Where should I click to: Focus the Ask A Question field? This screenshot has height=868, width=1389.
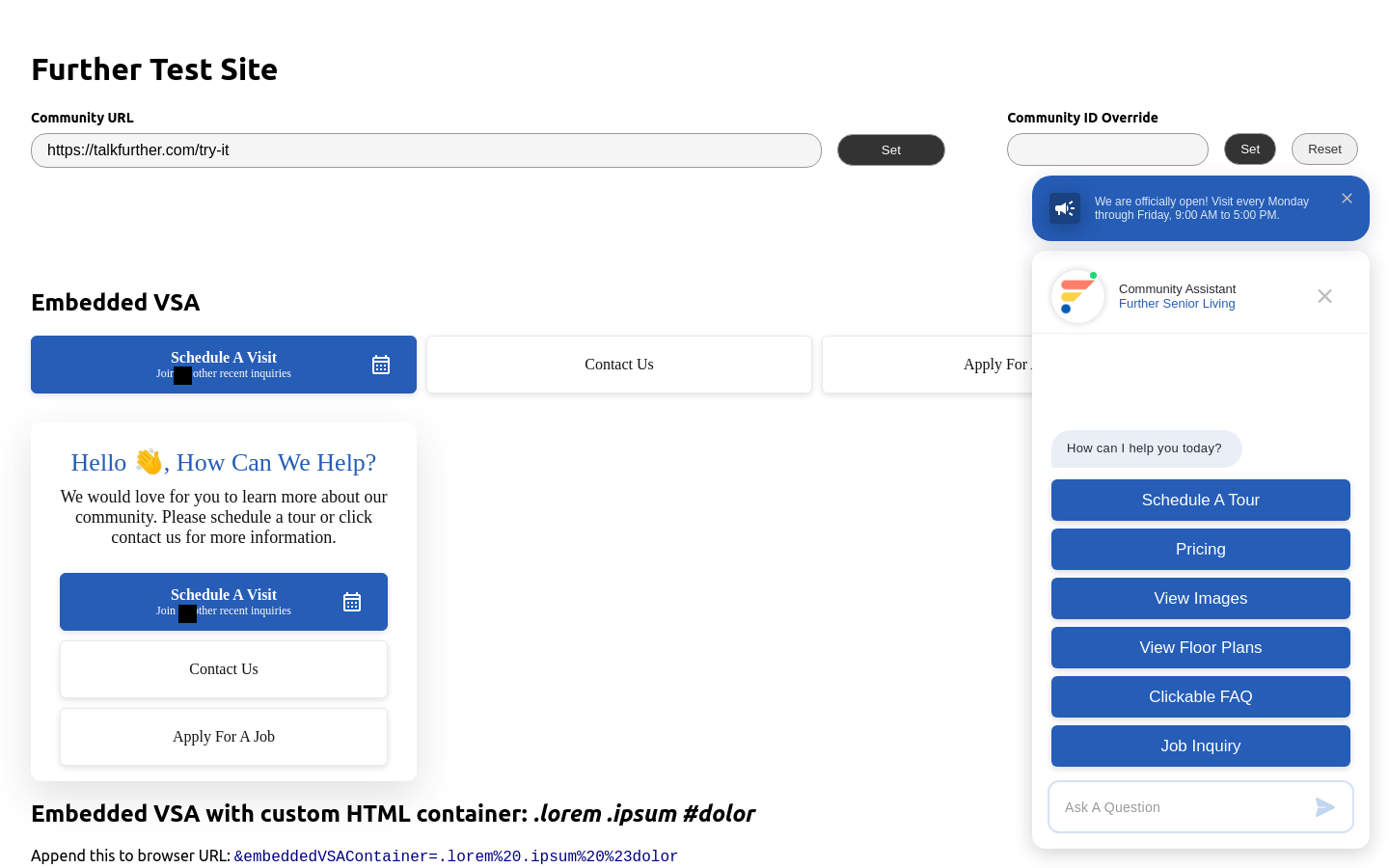1182,807
